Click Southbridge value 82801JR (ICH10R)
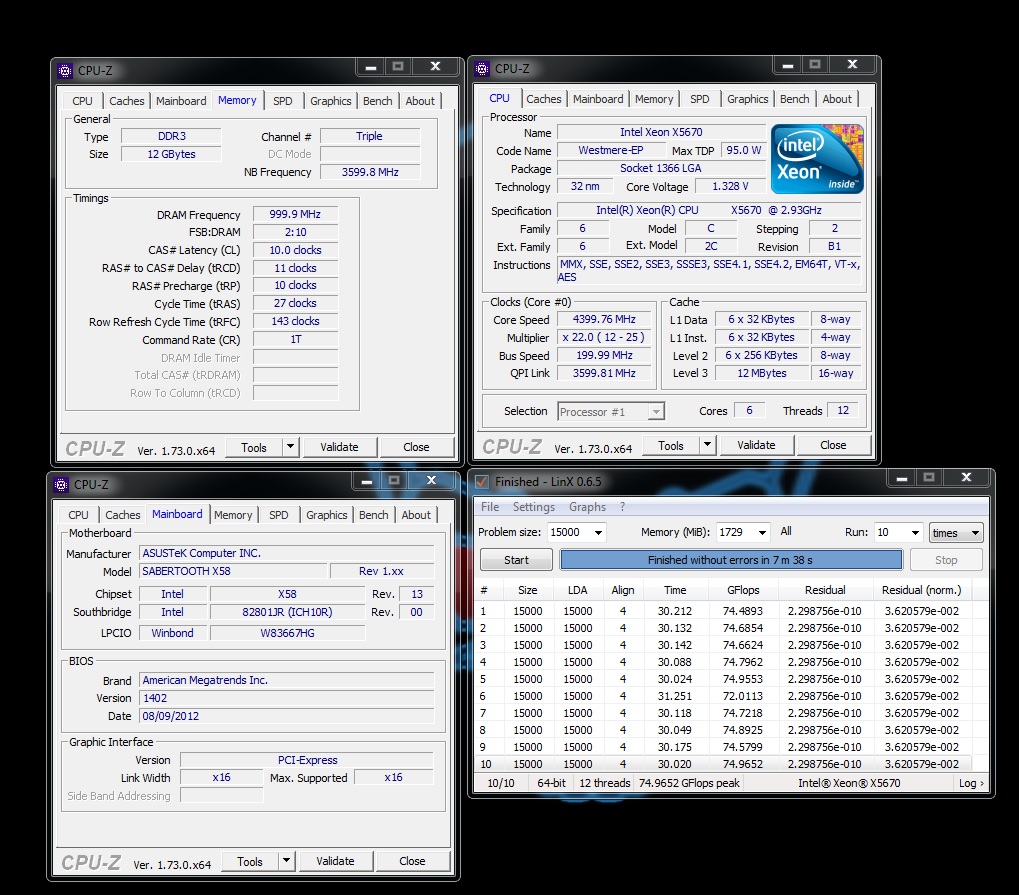Screen dimensions: 1019x895 coord(287,612)
